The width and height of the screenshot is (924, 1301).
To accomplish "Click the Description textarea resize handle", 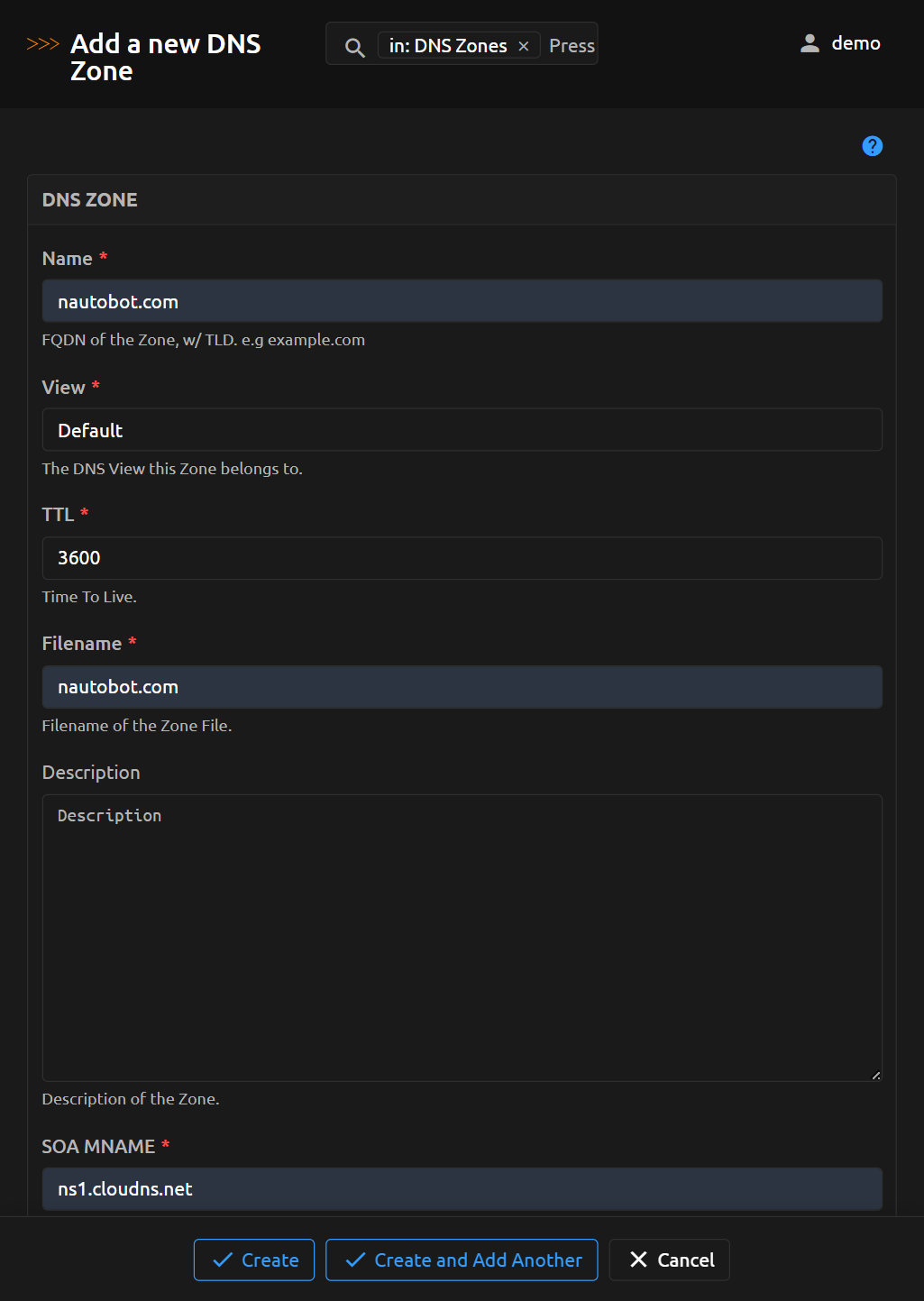I will [875, 1075].
